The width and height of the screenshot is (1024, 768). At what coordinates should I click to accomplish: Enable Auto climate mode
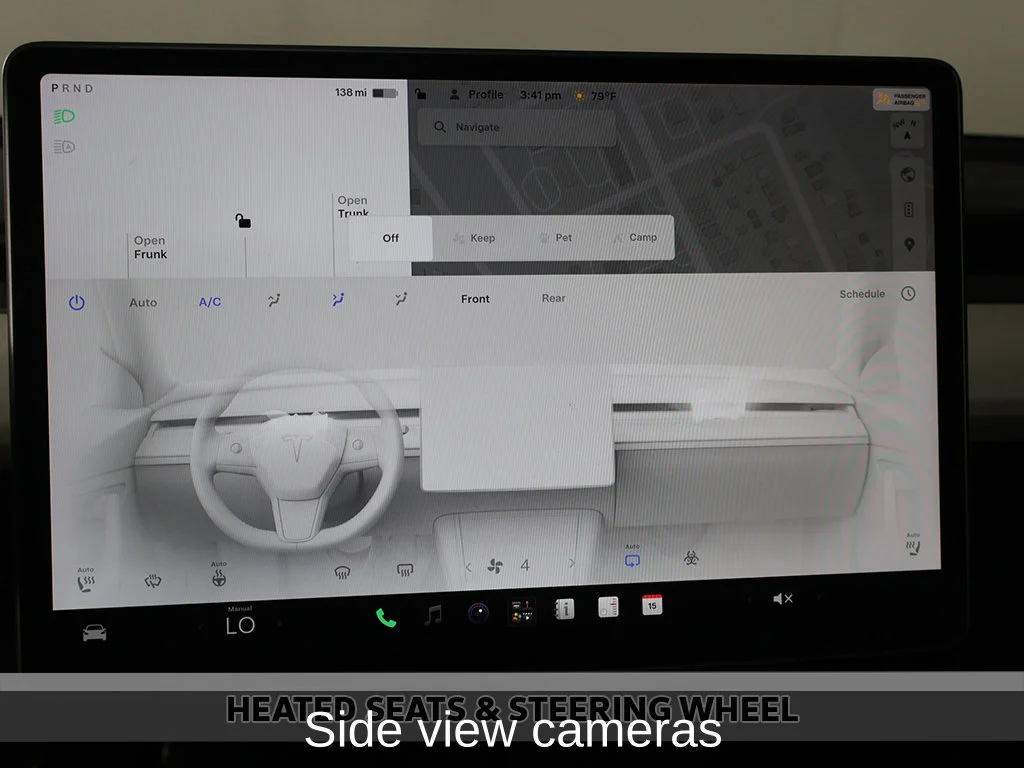coord(143,302)
